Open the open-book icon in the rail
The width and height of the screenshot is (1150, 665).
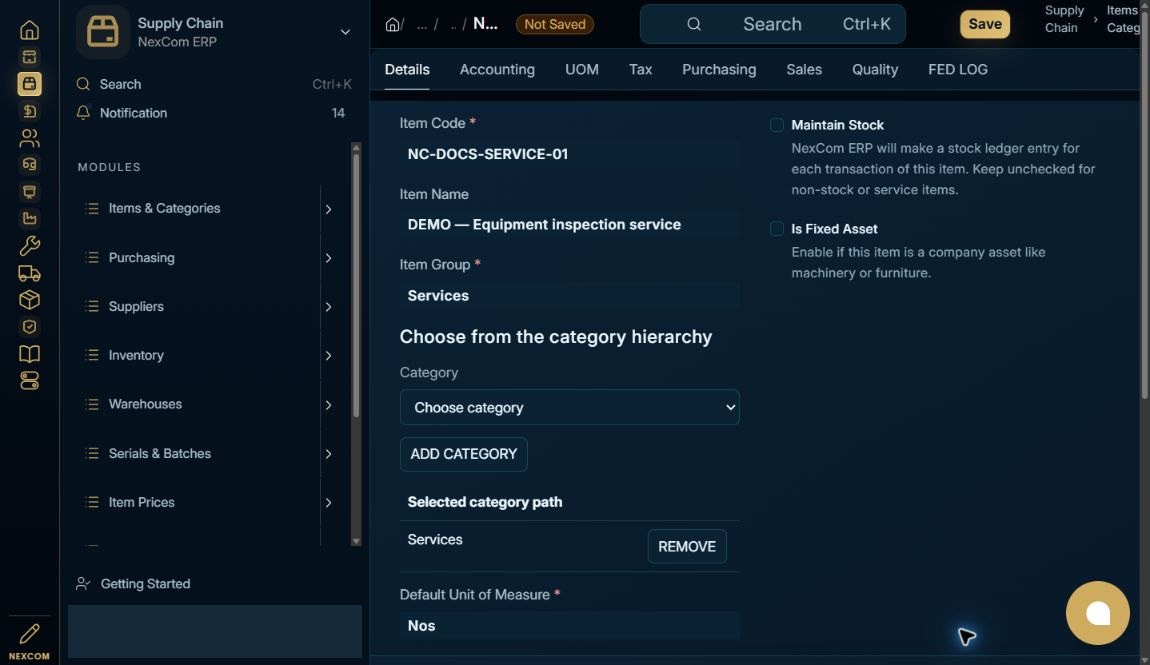tap(29, 354)
